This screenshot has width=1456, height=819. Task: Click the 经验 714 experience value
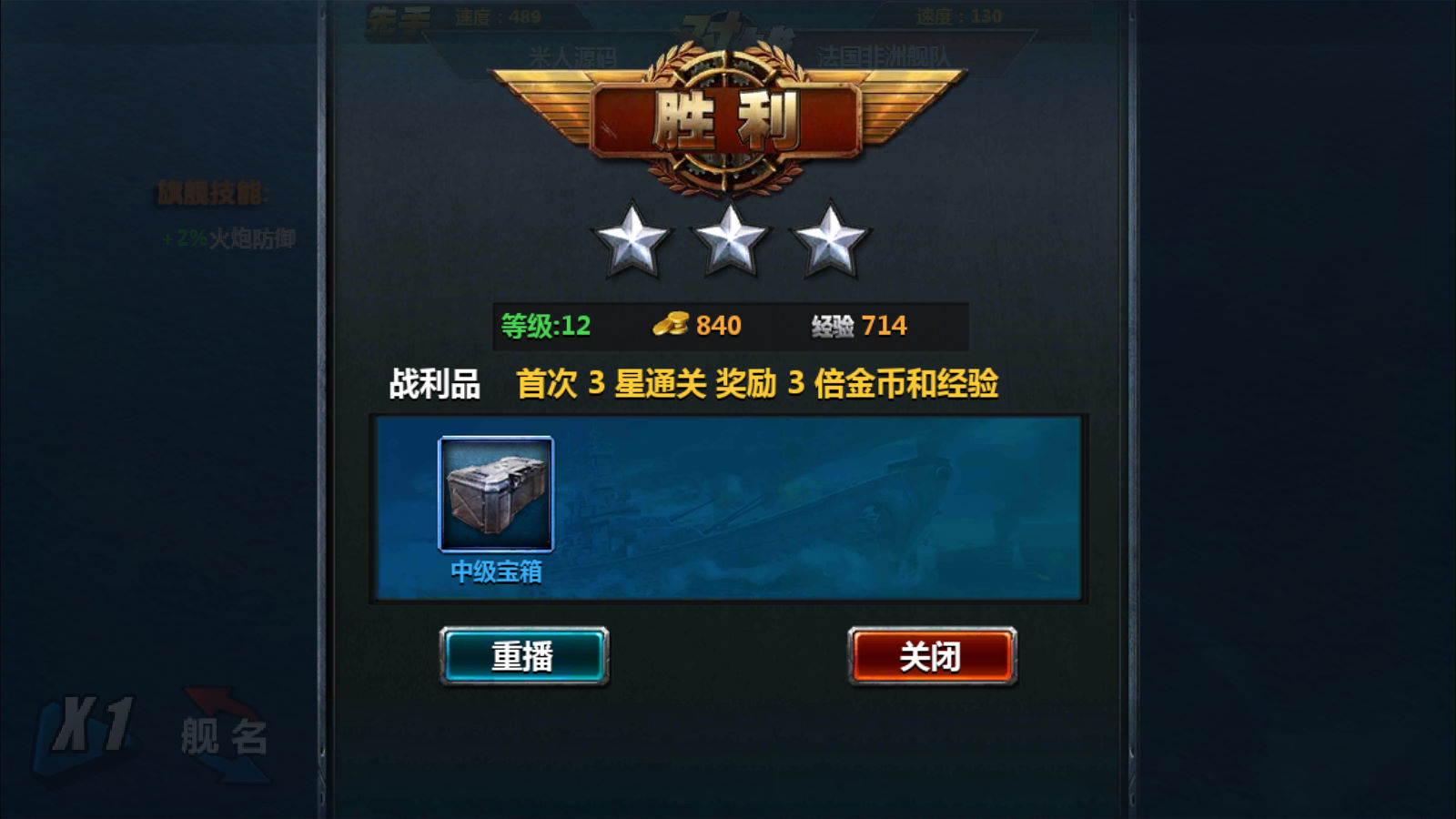pos(859,326)
